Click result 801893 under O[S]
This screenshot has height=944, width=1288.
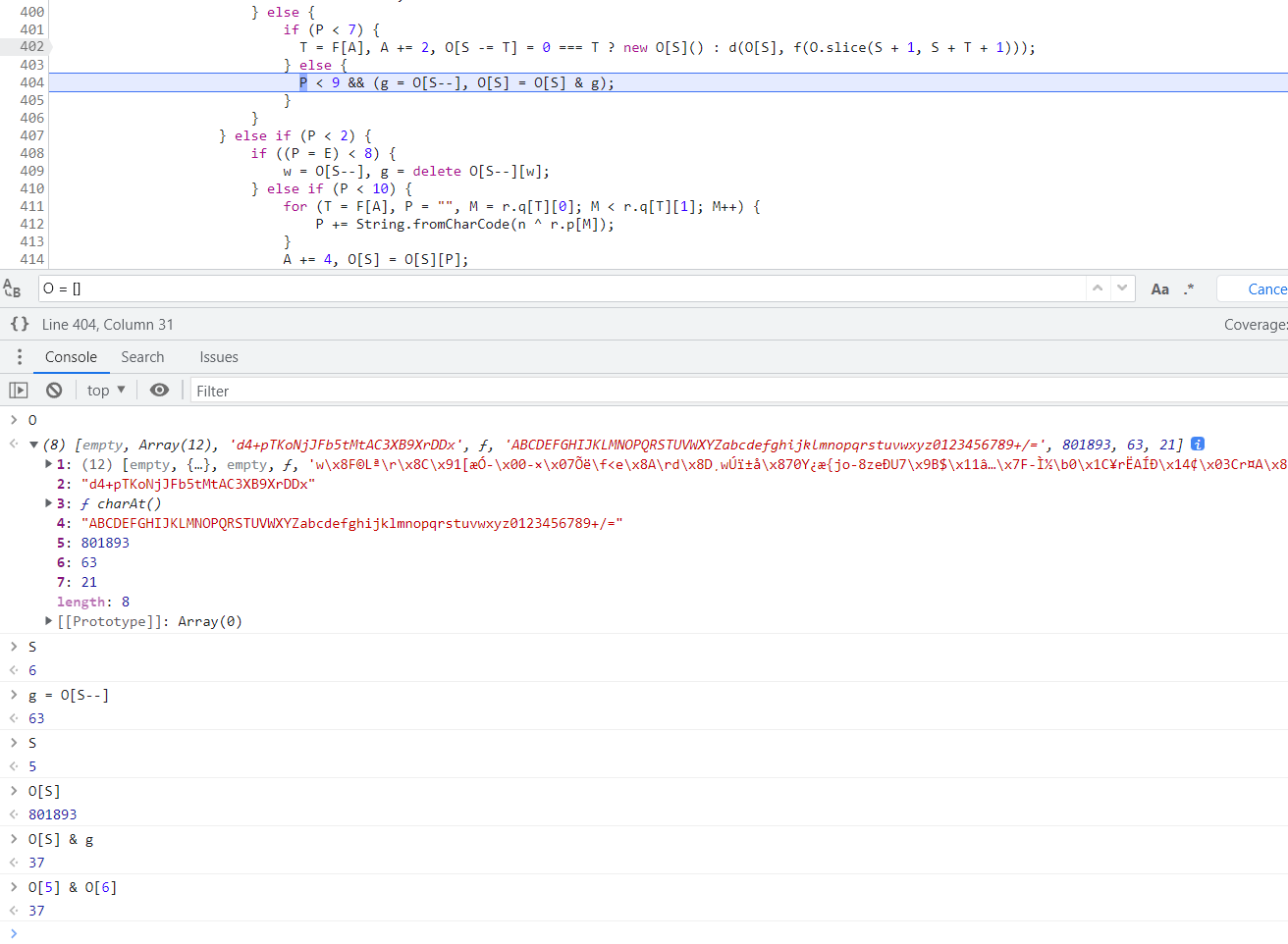(x=53, y=814)
